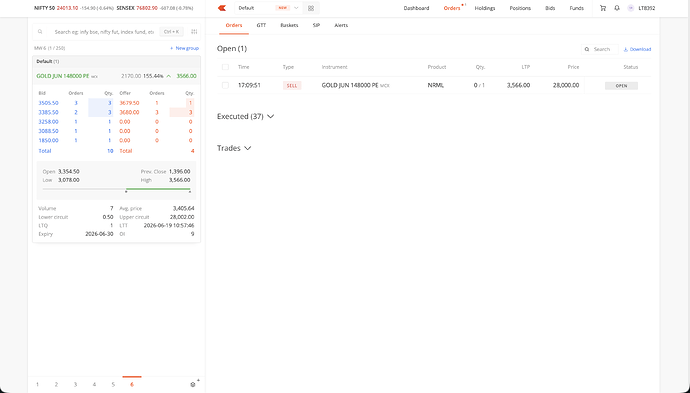
Task: Switch to marketwatch page 1
Action: (37, 384)
